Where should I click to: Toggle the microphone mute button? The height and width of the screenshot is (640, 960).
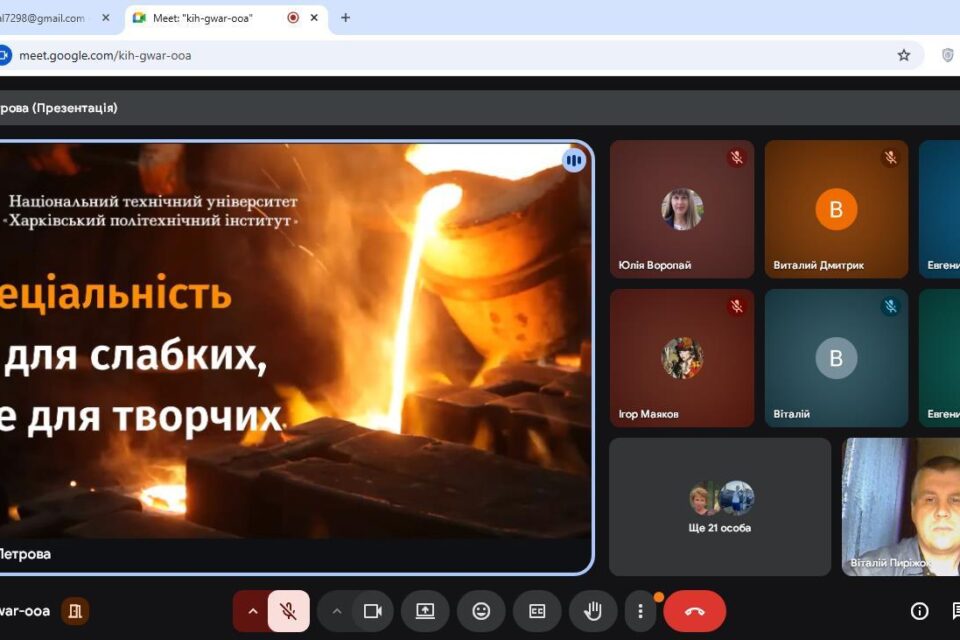tap(288, 611)
